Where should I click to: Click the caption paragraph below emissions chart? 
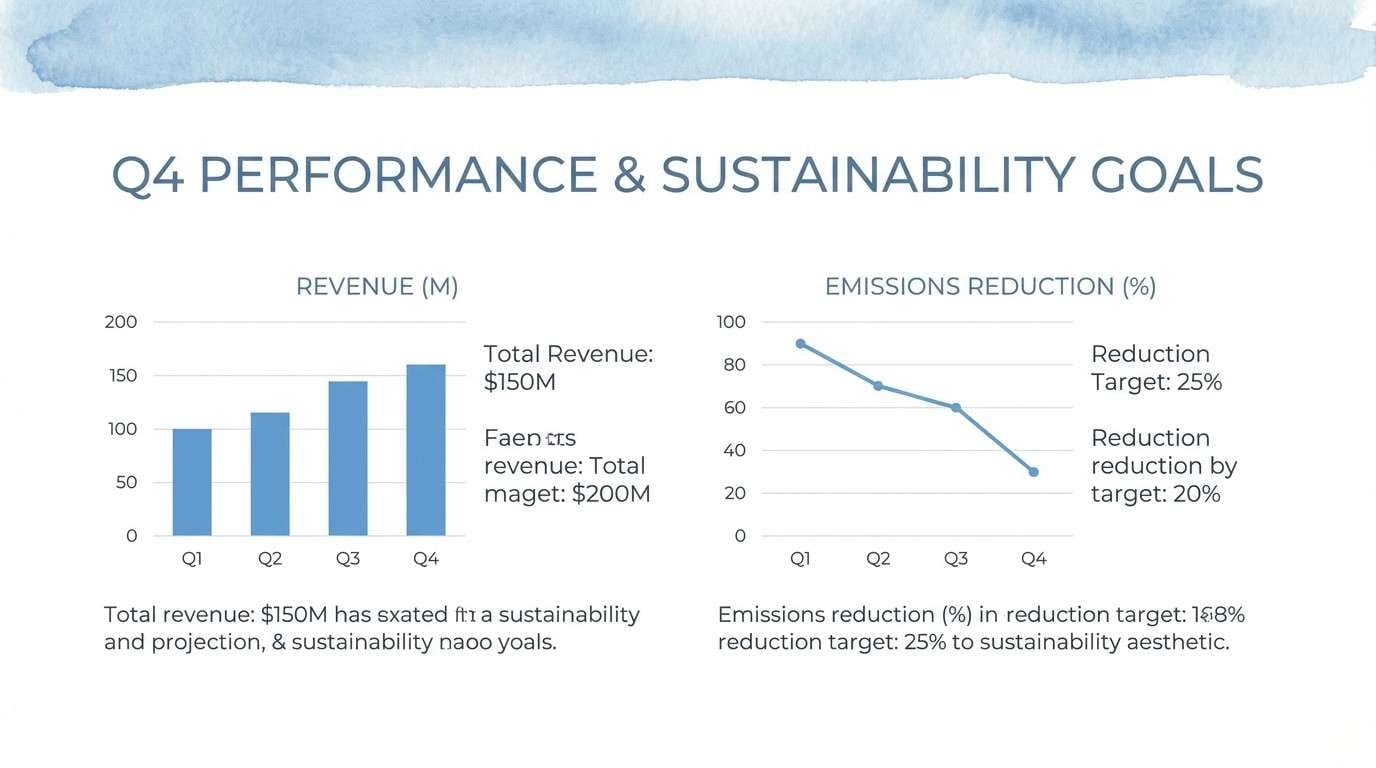[980, 628]
